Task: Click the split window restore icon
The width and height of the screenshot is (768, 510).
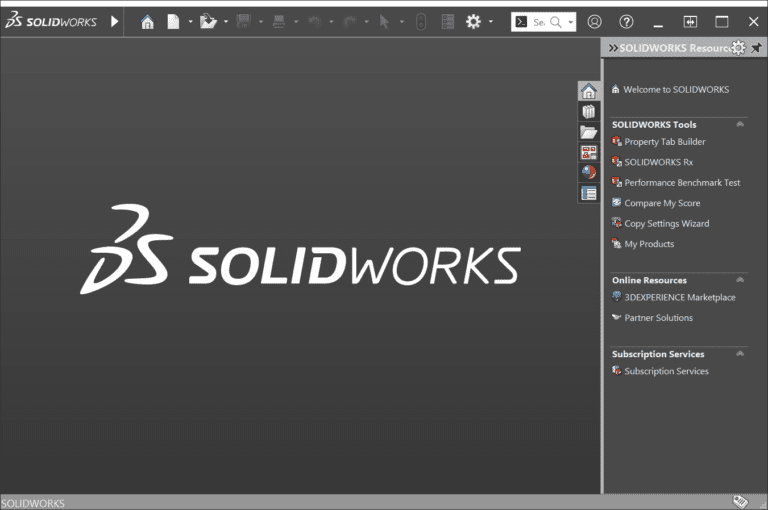Action: coord(690,22)
